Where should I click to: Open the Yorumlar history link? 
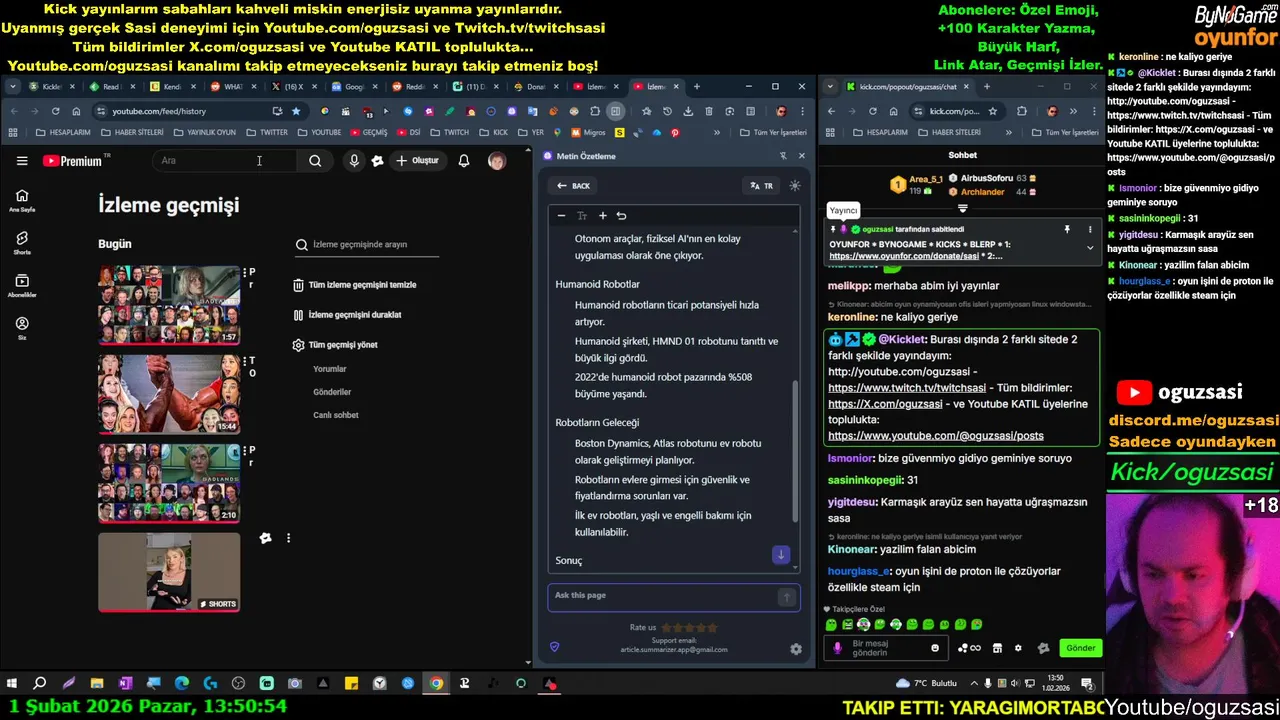(330, 369)
